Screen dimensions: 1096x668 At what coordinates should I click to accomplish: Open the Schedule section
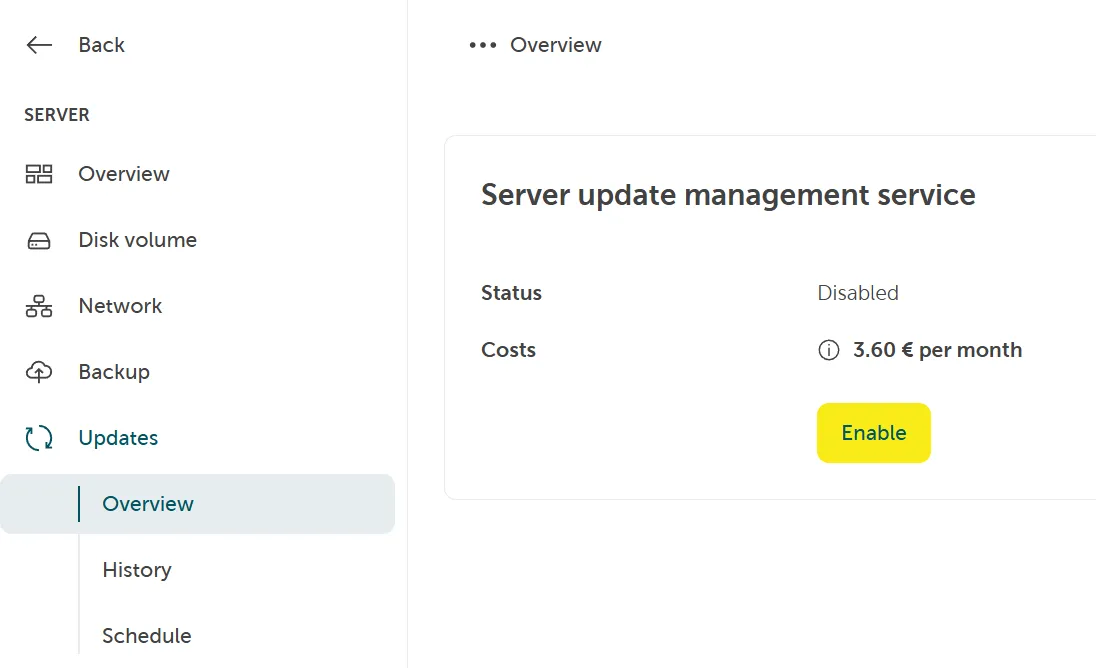pyautogui.click(x=146, y=635)
